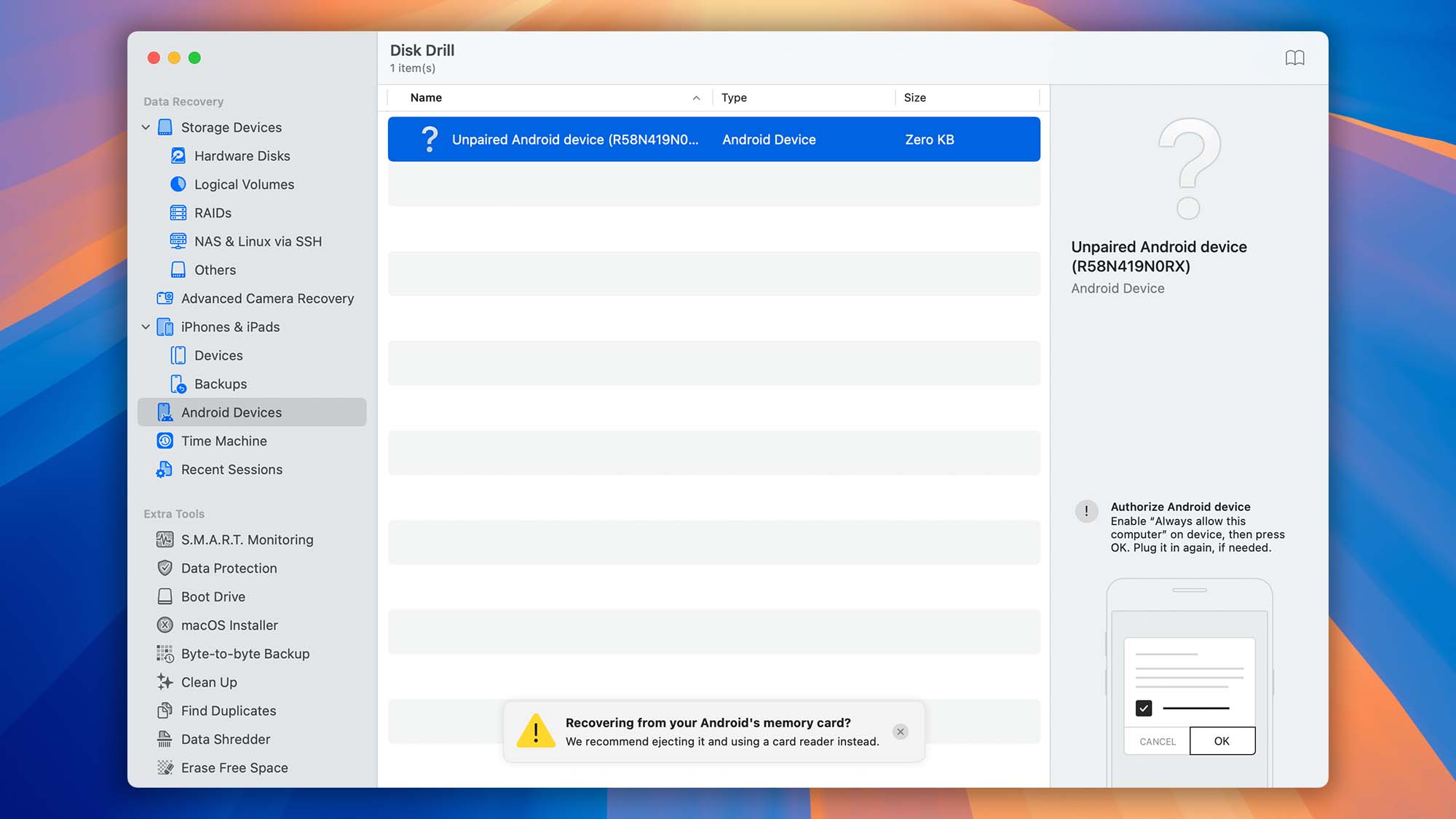This screenshot has height=819, width=1456.
Task: Sort the list by Size column
Action: pos(968,98)
